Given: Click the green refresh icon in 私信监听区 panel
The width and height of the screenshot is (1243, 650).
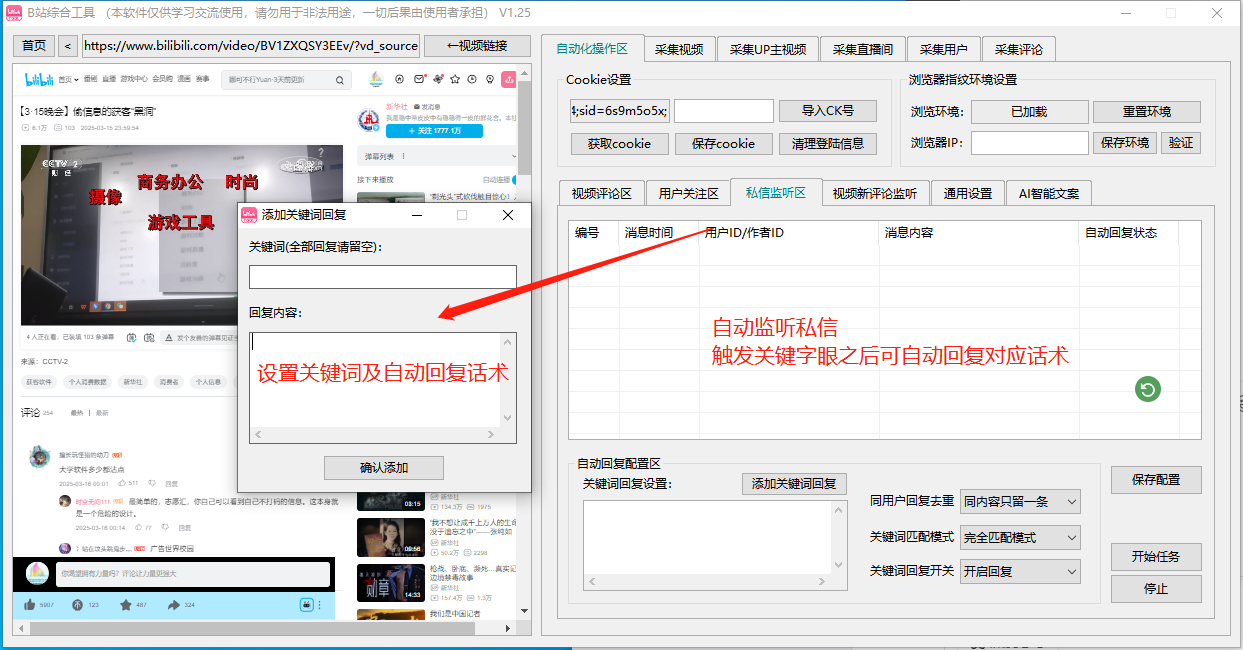Looking at the screenshot, I should [1147, 389].
